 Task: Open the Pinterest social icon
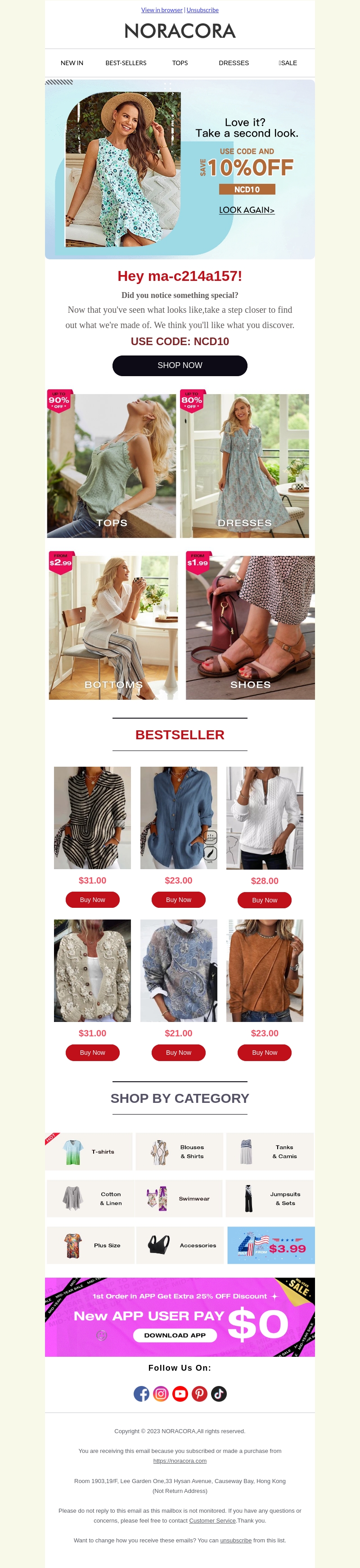click(x=200, y=1394)
